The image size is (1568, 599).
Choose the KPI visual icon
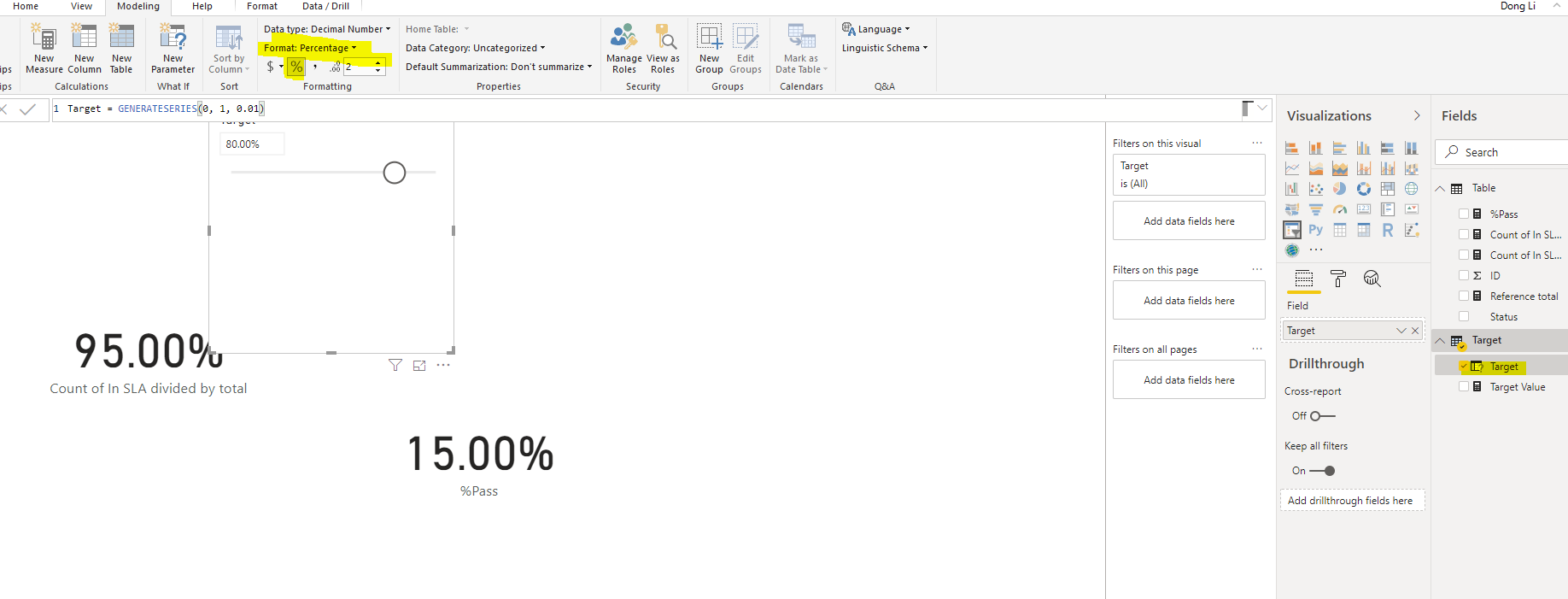(1411, 209)
